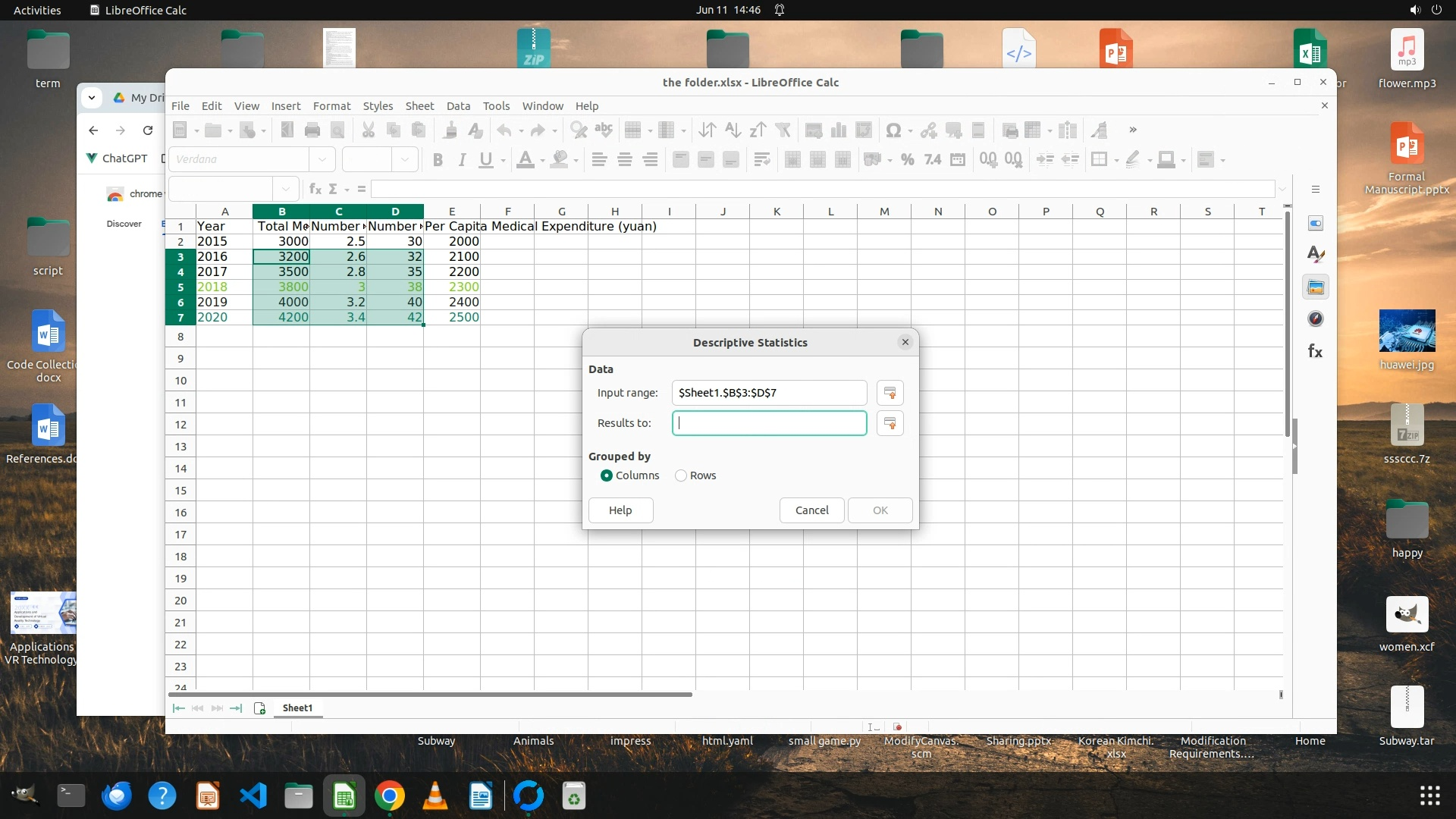1456x819 pixels.
Task: Open the sidebar Properties panel icon
Action: pyautogui.click(x=1316, y=223)
